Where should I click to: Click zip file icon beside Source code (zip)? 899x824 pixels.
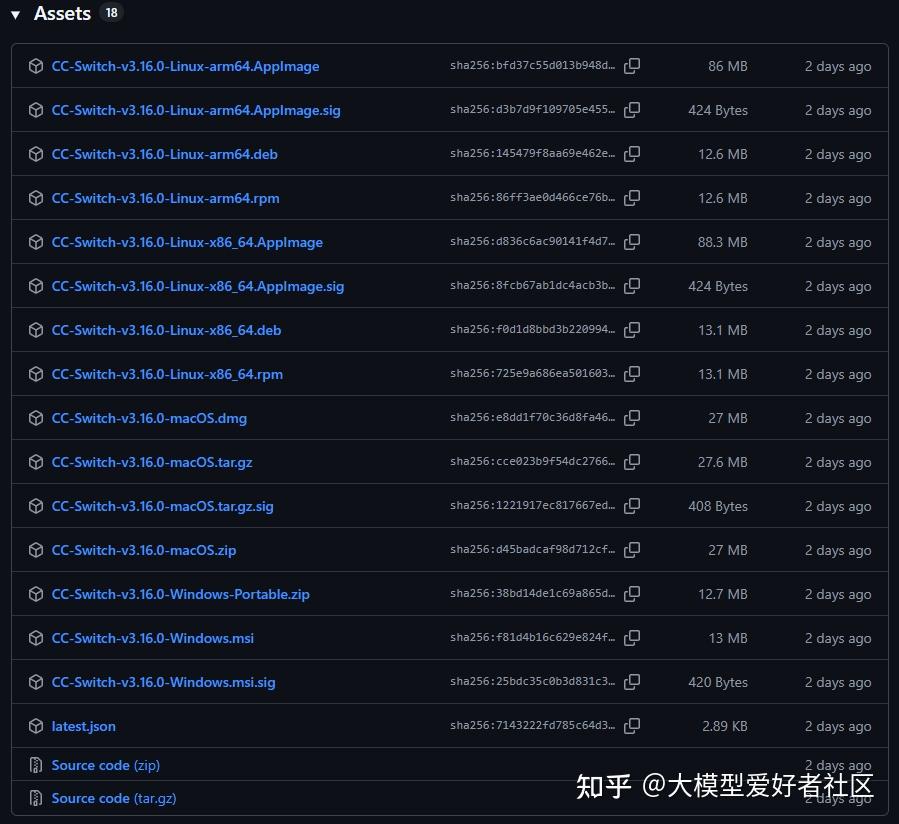(x=36, y=765)
